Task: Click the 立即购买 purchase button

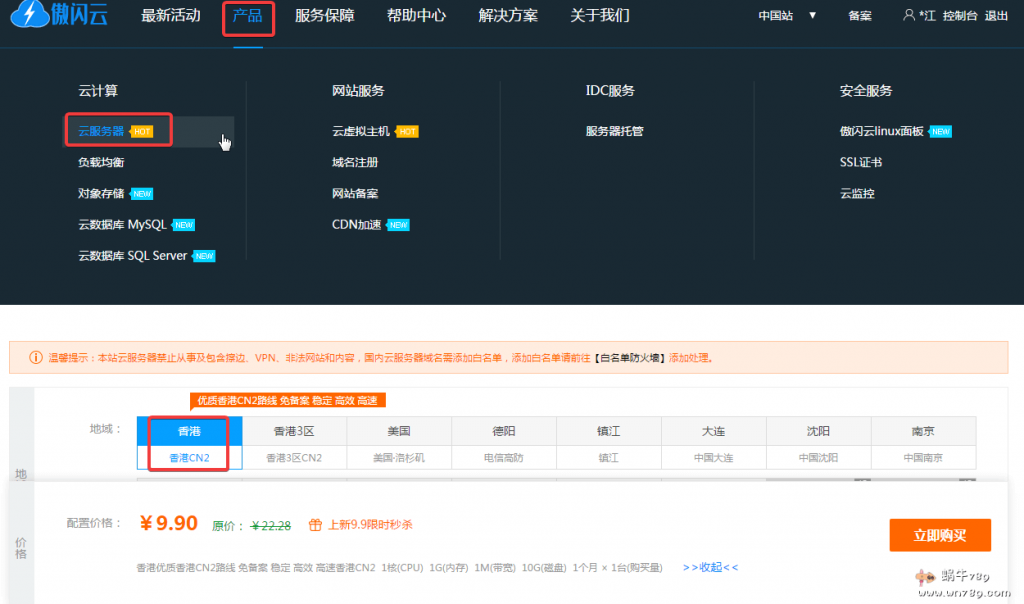Action: (939, 535)
